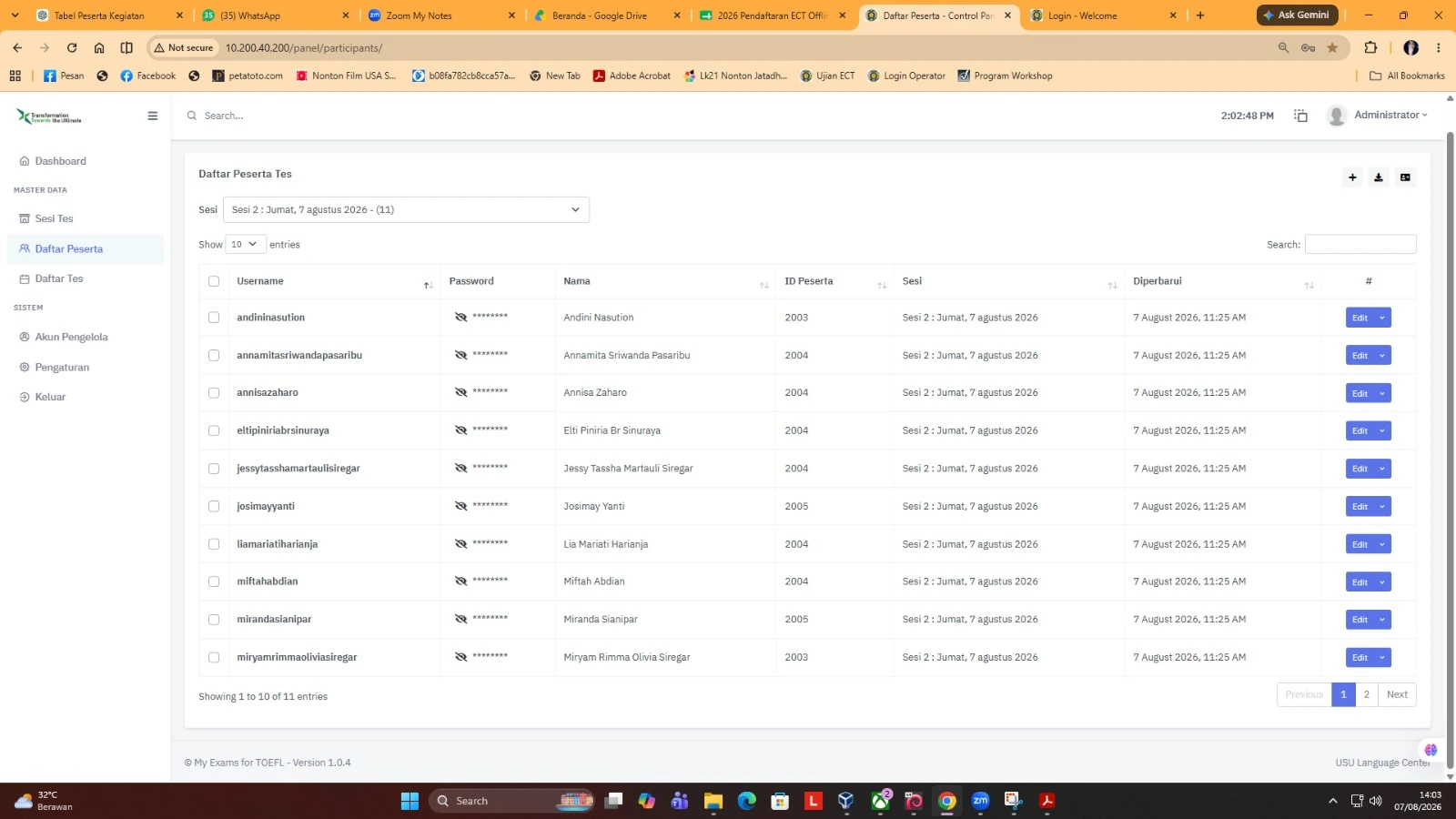Click Edit for Elti Piniria Br Sinuraya

pos(1360,430)
